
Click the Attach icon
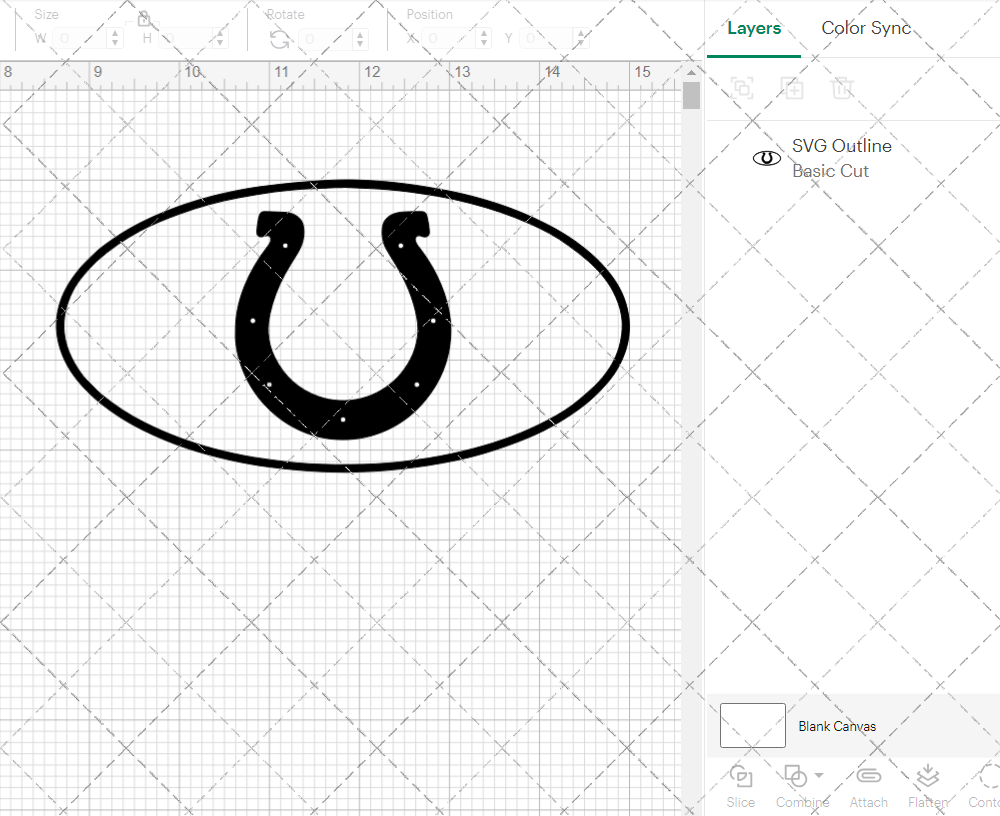[x=868, y=785]
